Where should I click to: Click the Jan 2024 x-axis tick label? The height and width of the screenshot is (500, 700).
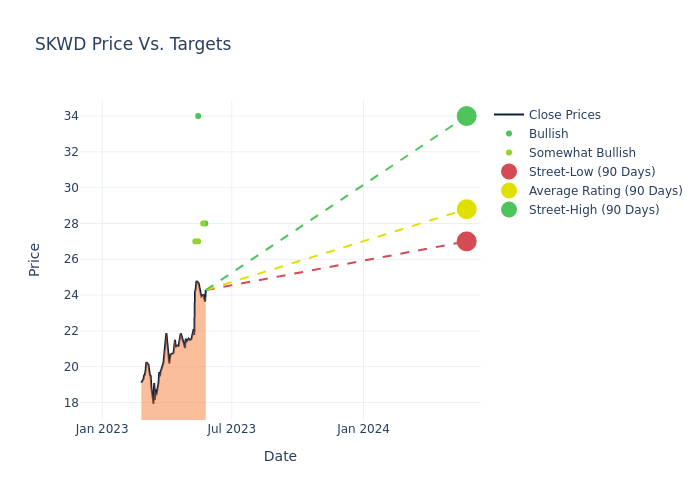click(x=363, y=429)
